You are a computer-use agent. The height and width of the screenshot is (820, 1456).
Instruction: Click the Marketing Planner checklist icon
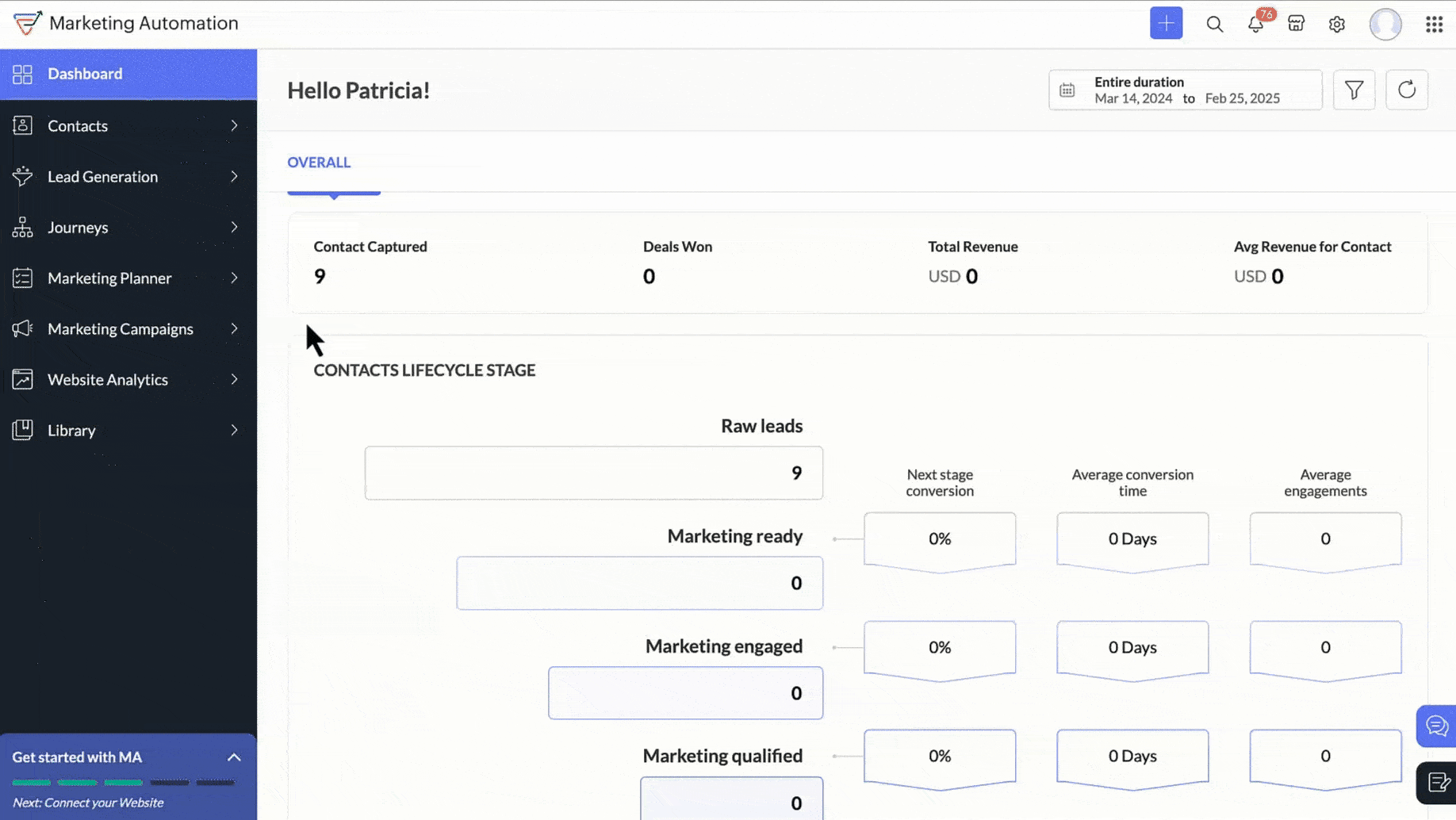(22, 278)
